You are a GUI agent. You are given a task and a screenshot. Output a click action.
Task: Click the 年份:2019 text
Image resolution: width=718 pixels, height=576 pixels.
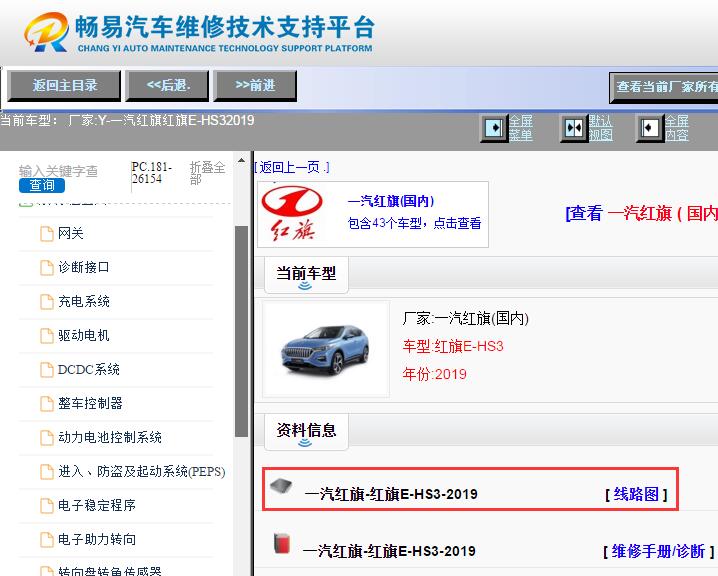[435, 374]
